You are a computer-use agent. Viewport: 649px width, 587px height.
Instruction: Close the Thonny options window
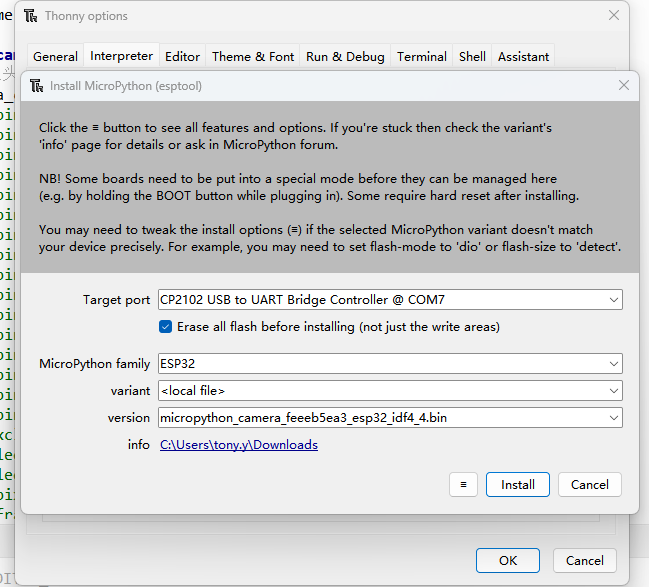tap(614, 15)
